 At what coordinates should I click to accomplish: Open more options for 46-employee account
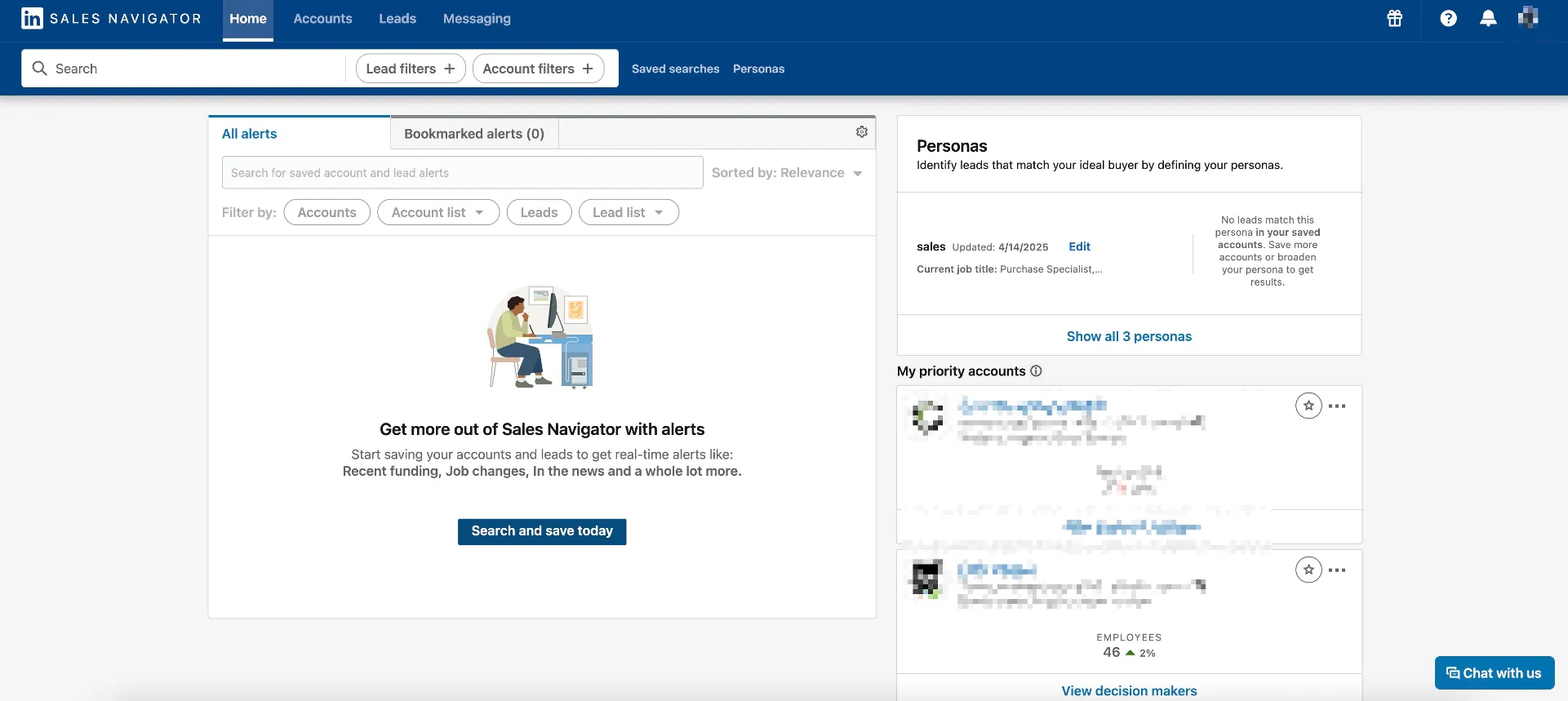point(1337,570)
